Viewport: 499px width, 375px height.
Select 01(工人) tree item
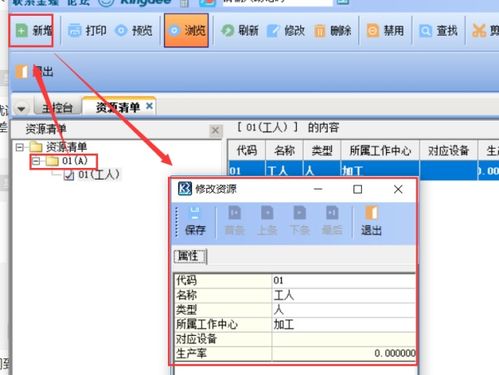tap(99, 175)
